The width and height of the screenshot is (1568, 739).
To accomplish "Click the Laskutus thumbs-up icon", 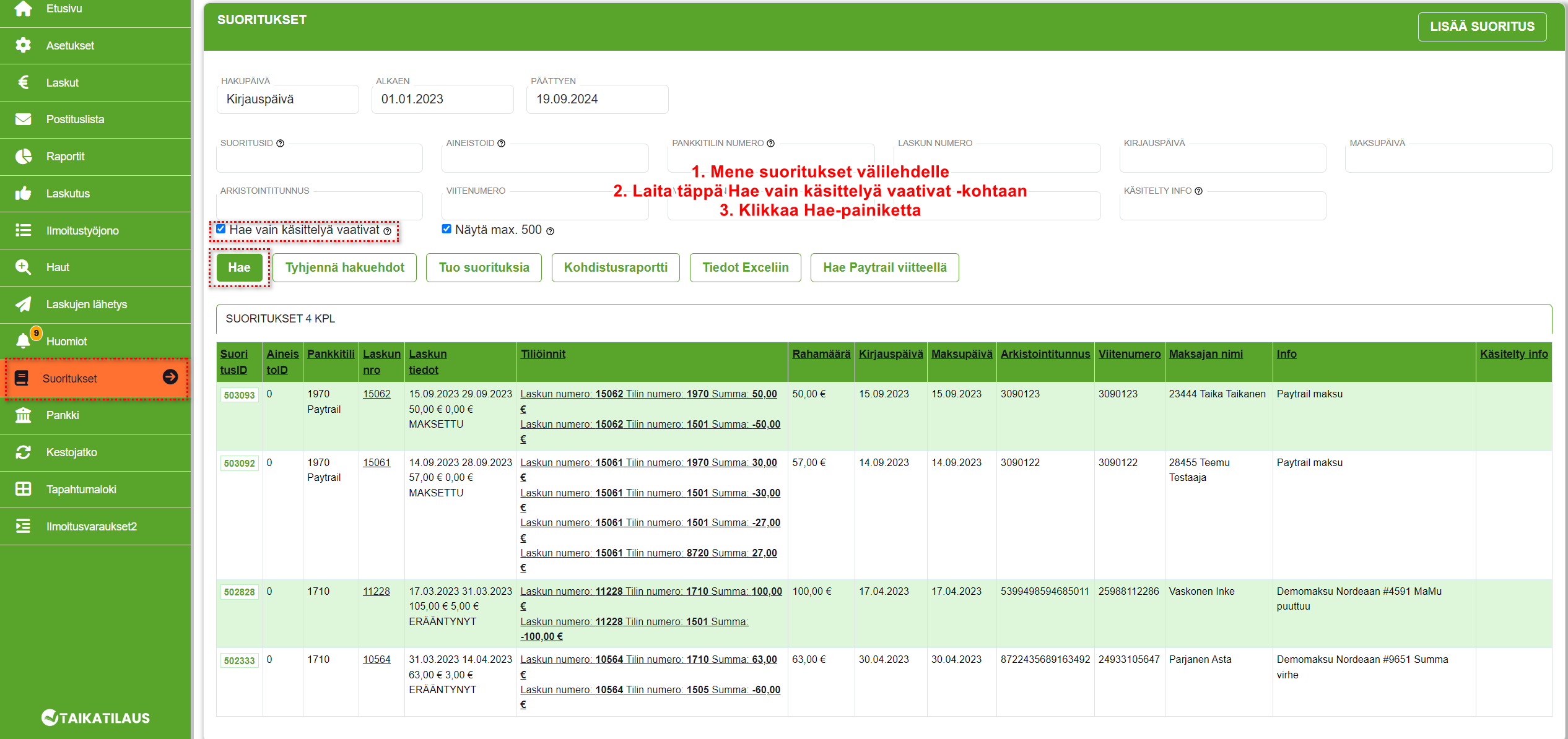I will (23, 193).
